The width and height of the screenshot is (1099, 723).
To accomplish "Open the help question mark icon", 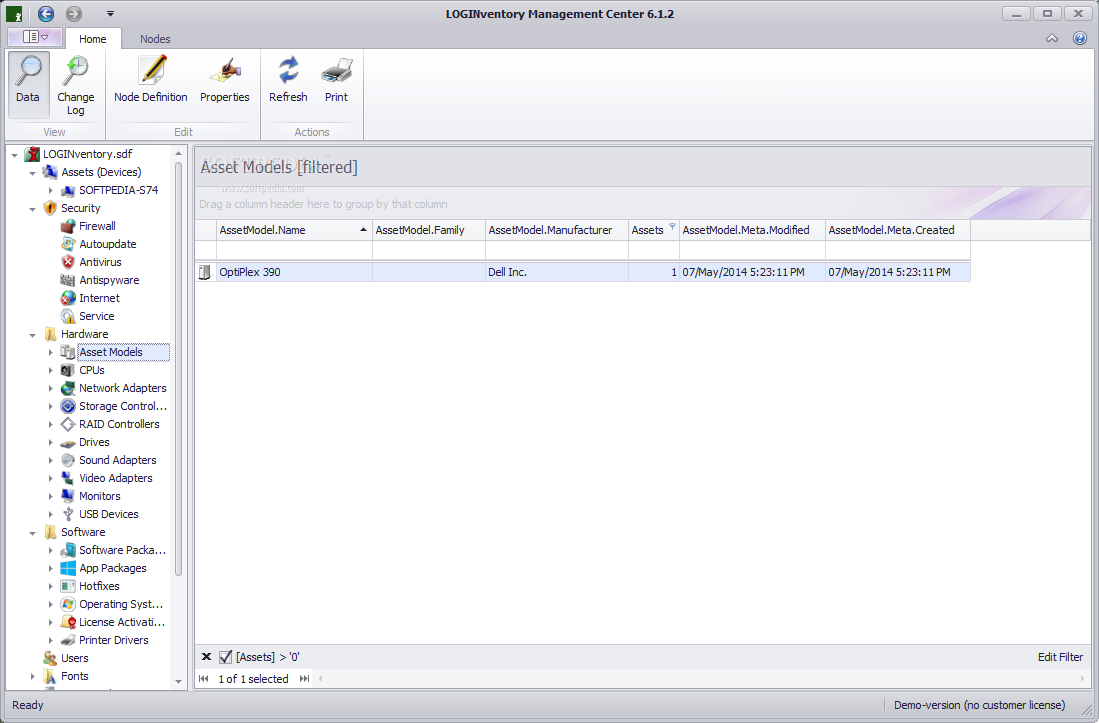I will [1079, 39].
